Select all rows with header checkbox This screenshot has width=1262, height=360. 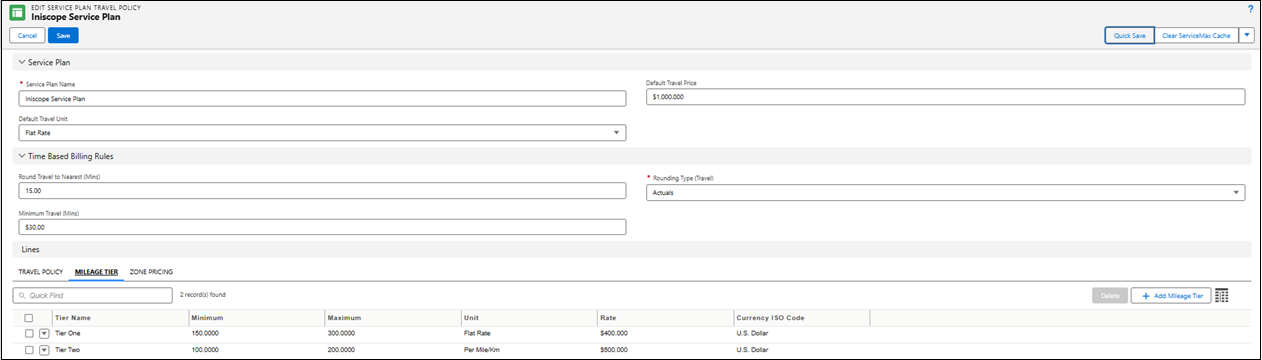[x=29, y=318]
